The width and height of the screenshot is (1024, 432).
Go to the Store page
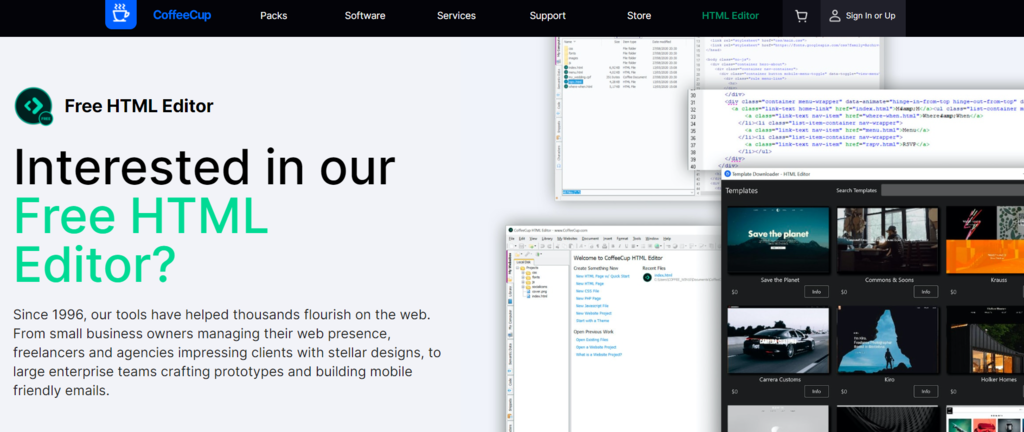coord(638,16)
